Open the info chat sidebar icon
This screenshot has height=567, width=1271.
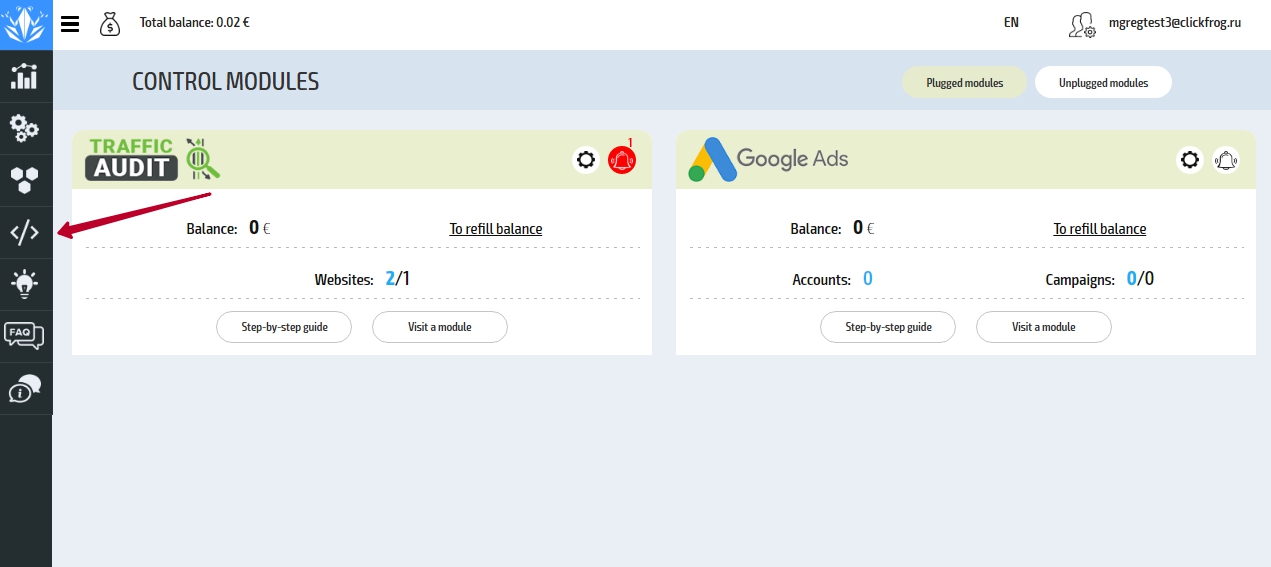pyautogui.click(x=25, y=388)
